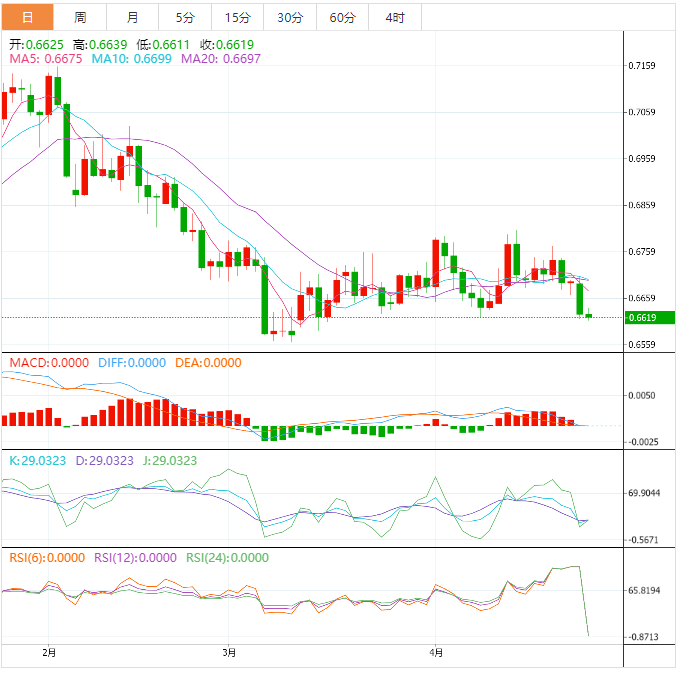The width and height of the screenshot is (679, 673).
Task: Click the MA5 moving average label
Action: [x=46, y=60]
